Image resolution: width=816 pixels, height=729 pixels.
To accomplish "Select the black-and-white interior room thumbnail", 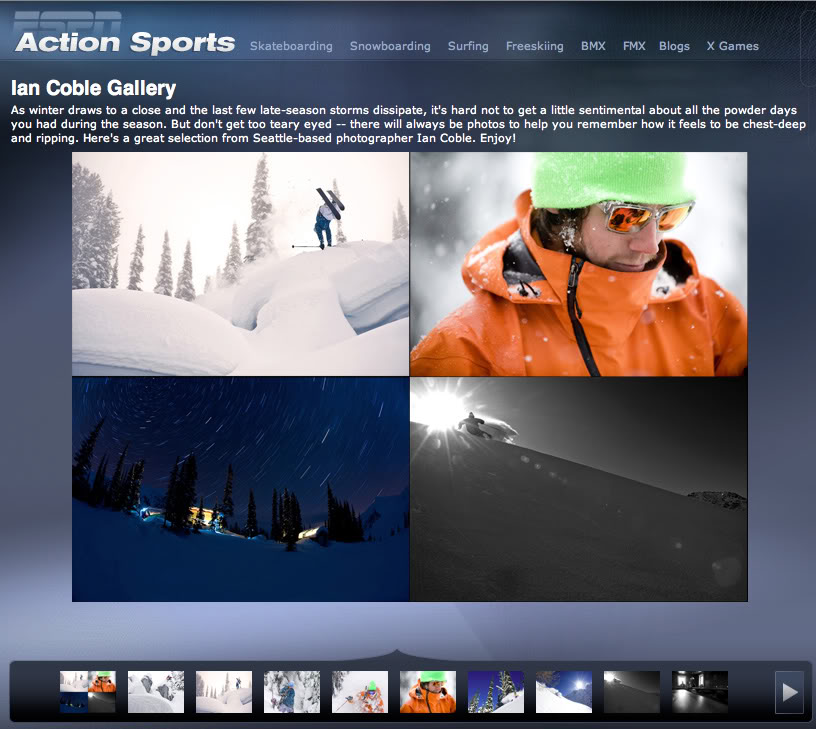I will tap(700, 692).
